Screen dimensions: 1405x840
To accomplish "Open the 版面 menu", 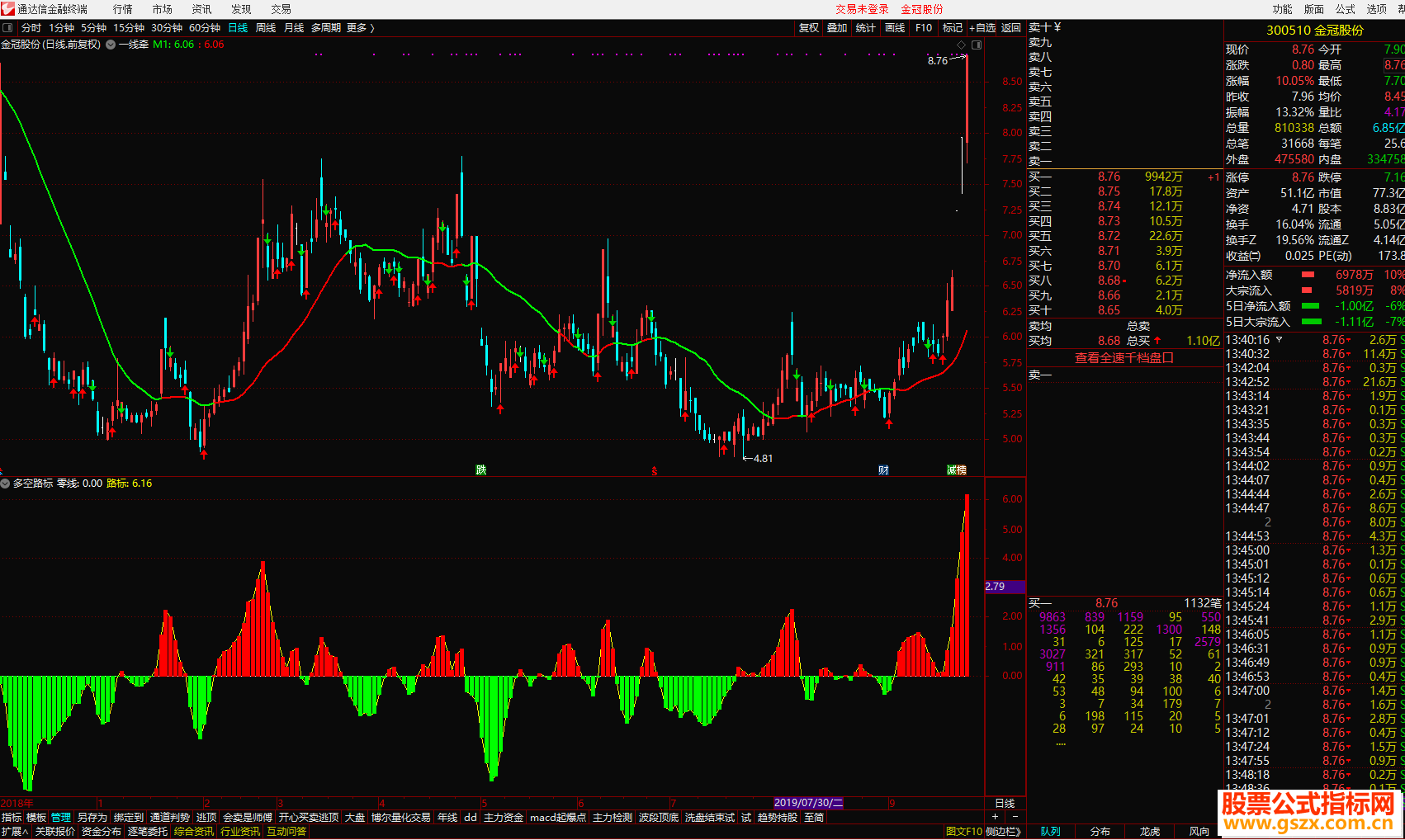I will click(x=1313, y=9).
